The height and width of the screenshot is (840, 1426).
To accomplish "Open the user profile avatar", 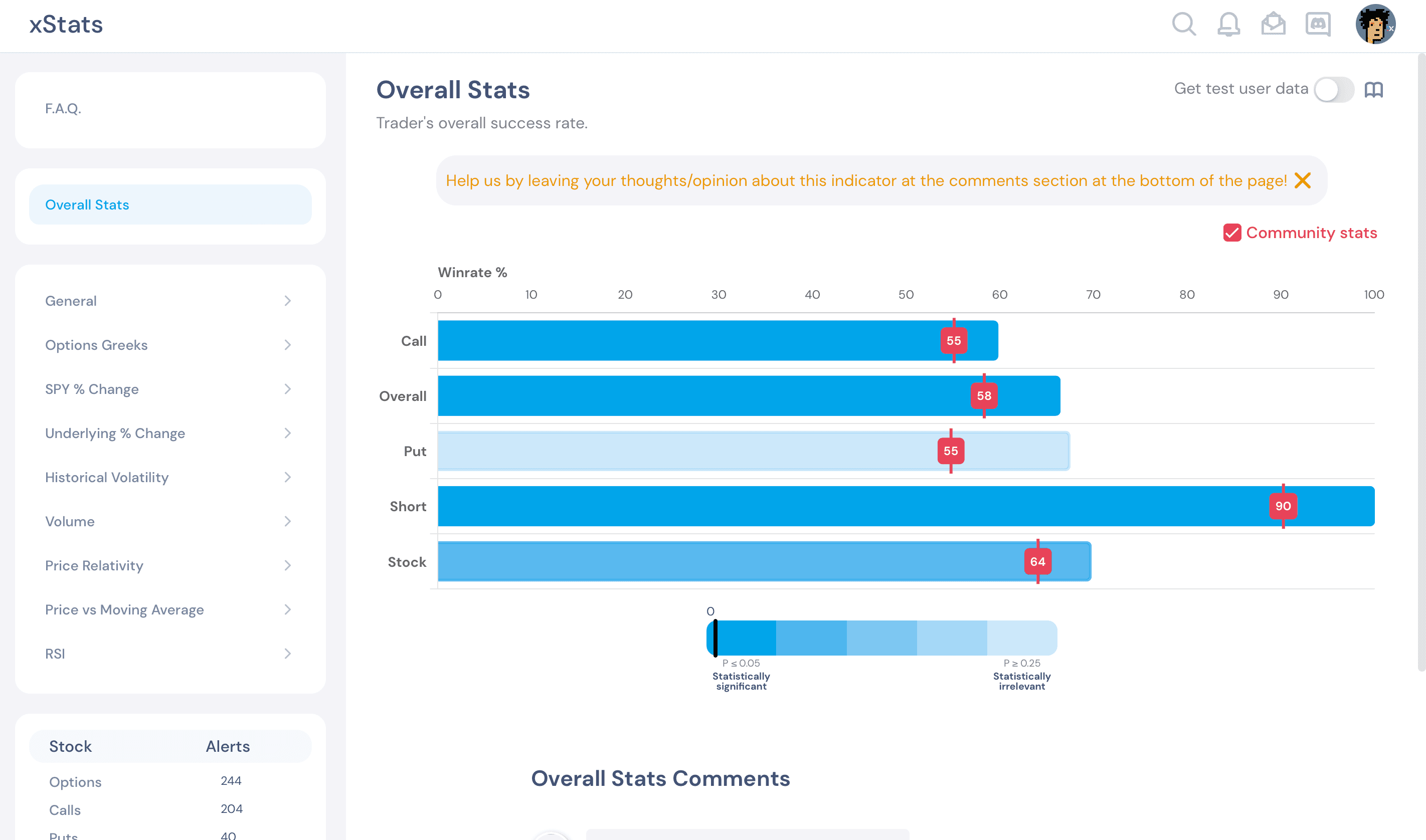I will [x=1375, y=25].
